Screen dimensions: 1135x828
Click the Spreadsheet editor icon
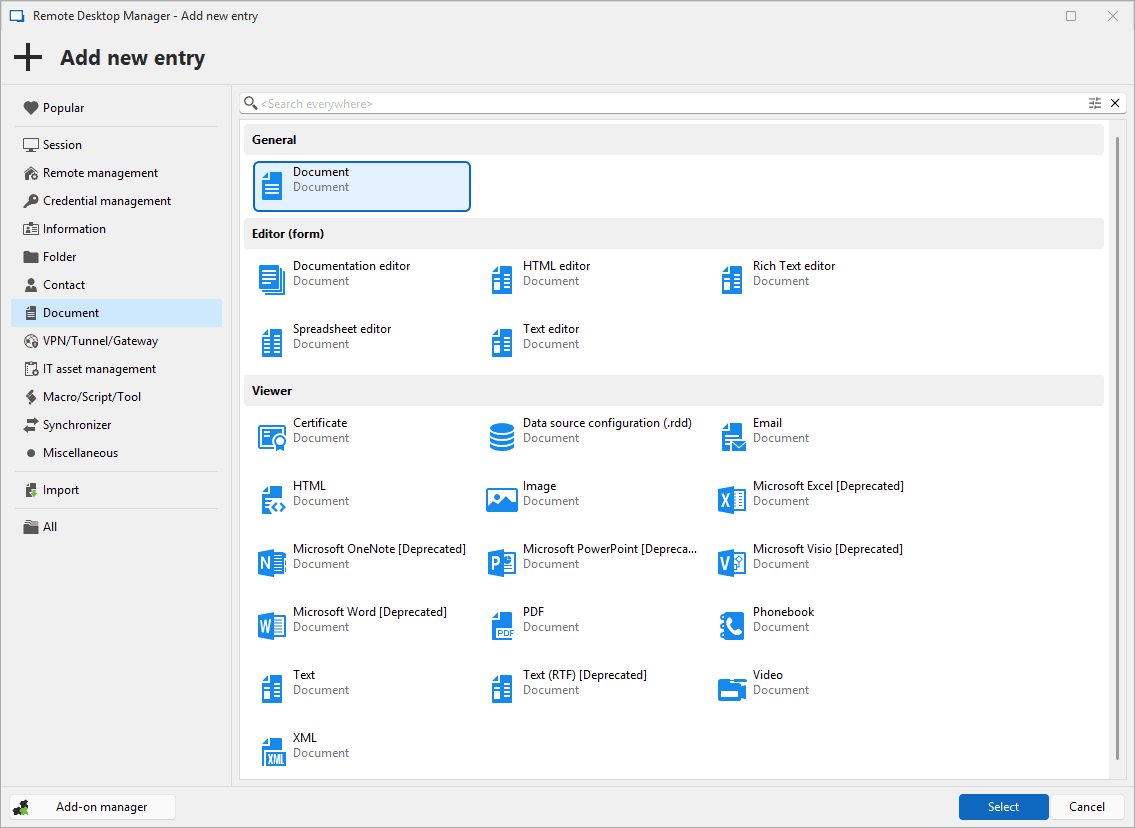272,343
